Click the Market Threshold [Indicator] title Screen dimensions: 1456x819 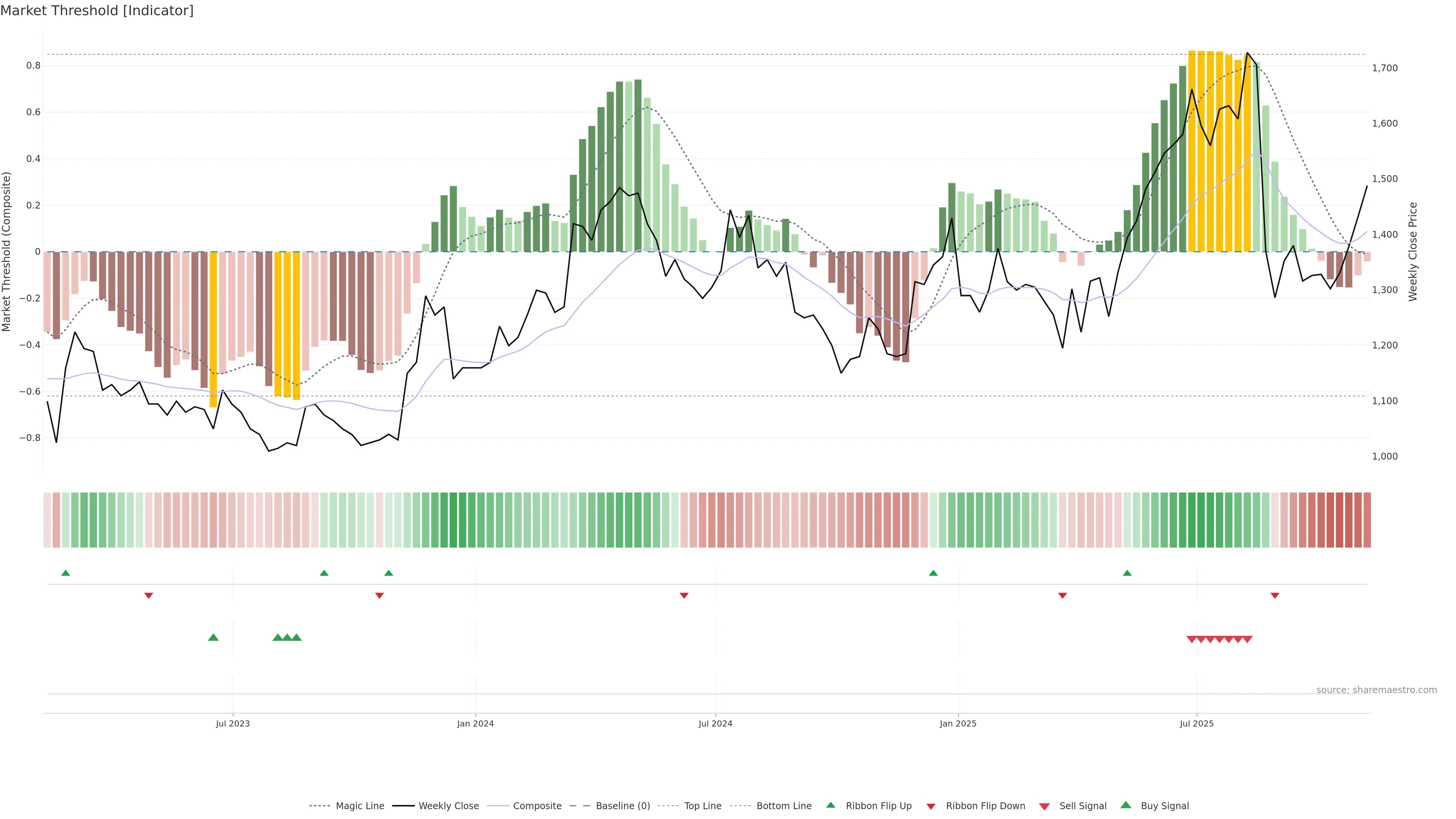pos(97,11)
